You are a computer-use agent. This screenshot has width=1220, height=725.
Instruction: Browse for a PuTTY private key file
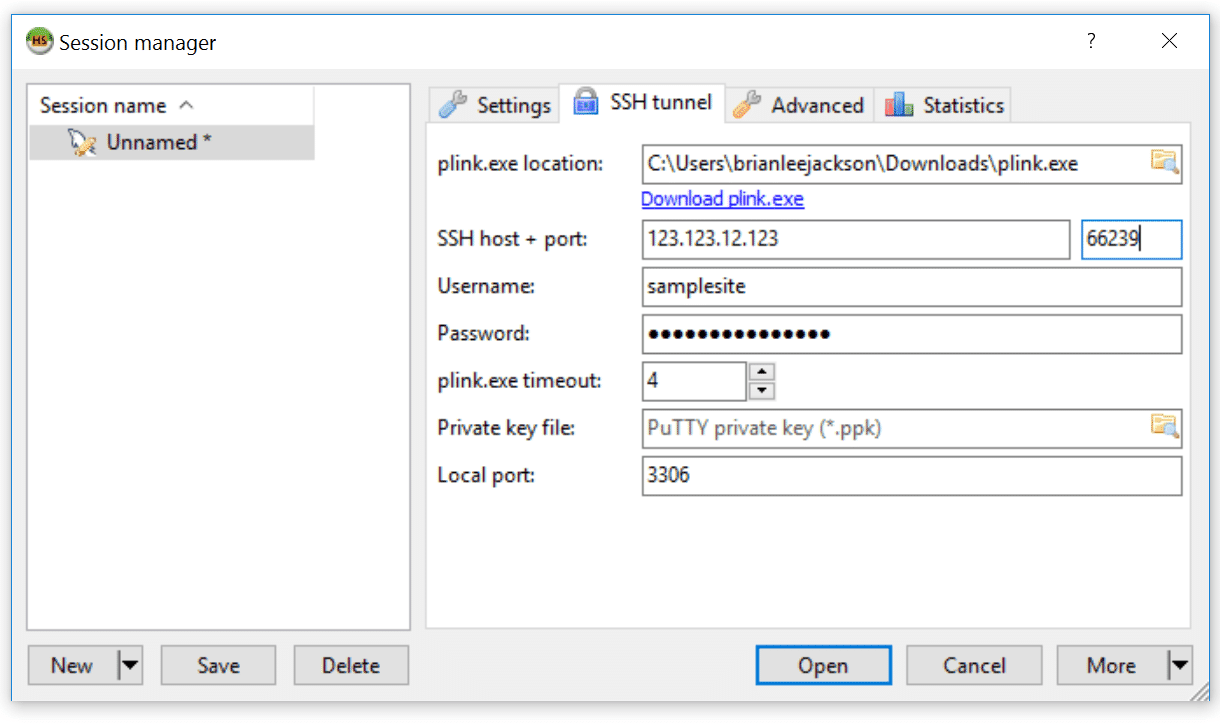click(x=1165, y=427)
